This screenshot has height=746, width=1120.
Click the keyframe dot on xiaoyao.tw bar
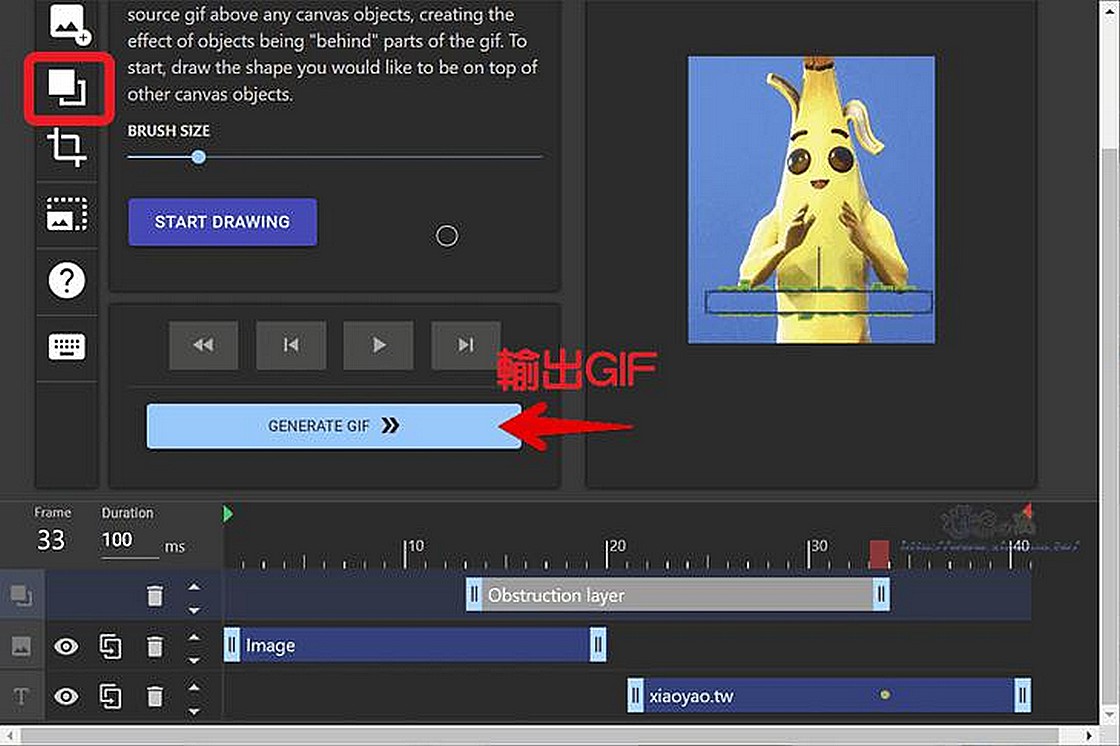click(x=885, y=695)
